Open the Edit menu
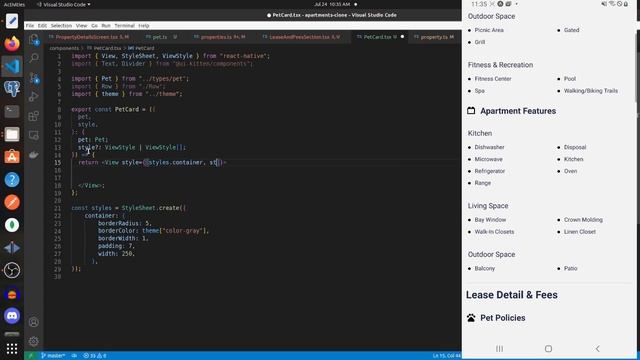640x360 pixels. click(42, 25)
